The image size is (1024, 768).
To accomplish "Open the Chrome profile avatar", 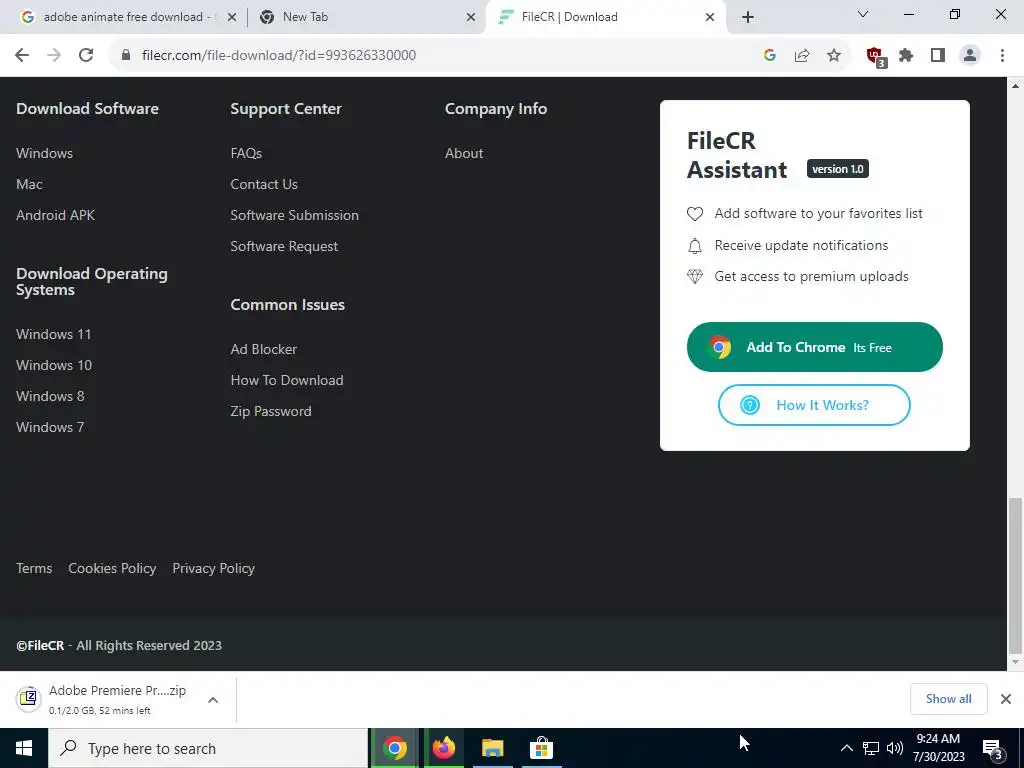I will coord(970,55).
